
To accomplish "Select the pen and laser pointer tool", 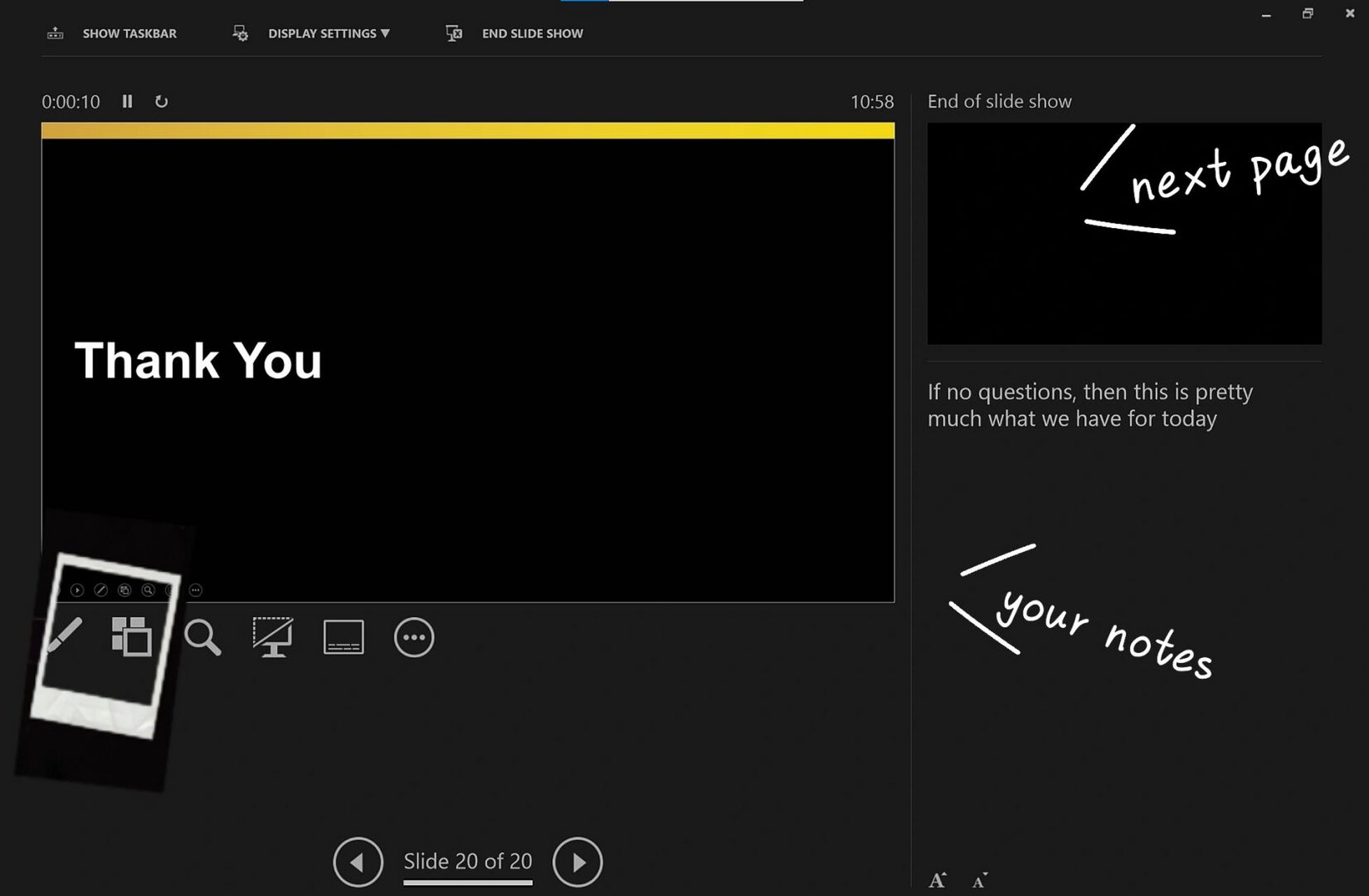I will 65,636.
